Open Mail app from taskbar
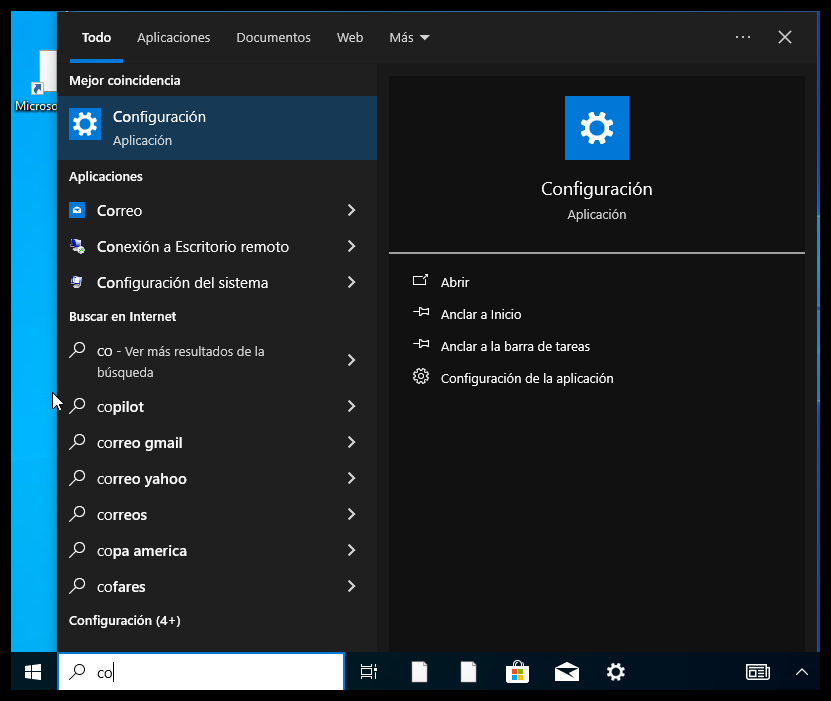This screenshot has width=831, height=701. point(567,672)
